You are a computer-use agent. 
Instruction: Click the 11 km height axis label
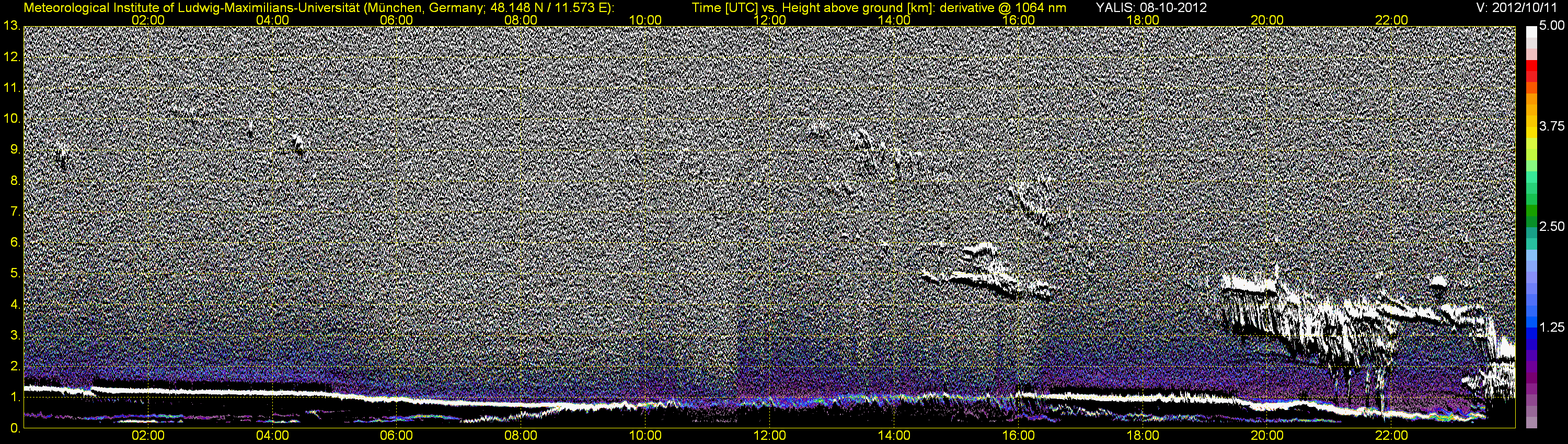click(11, 88)
